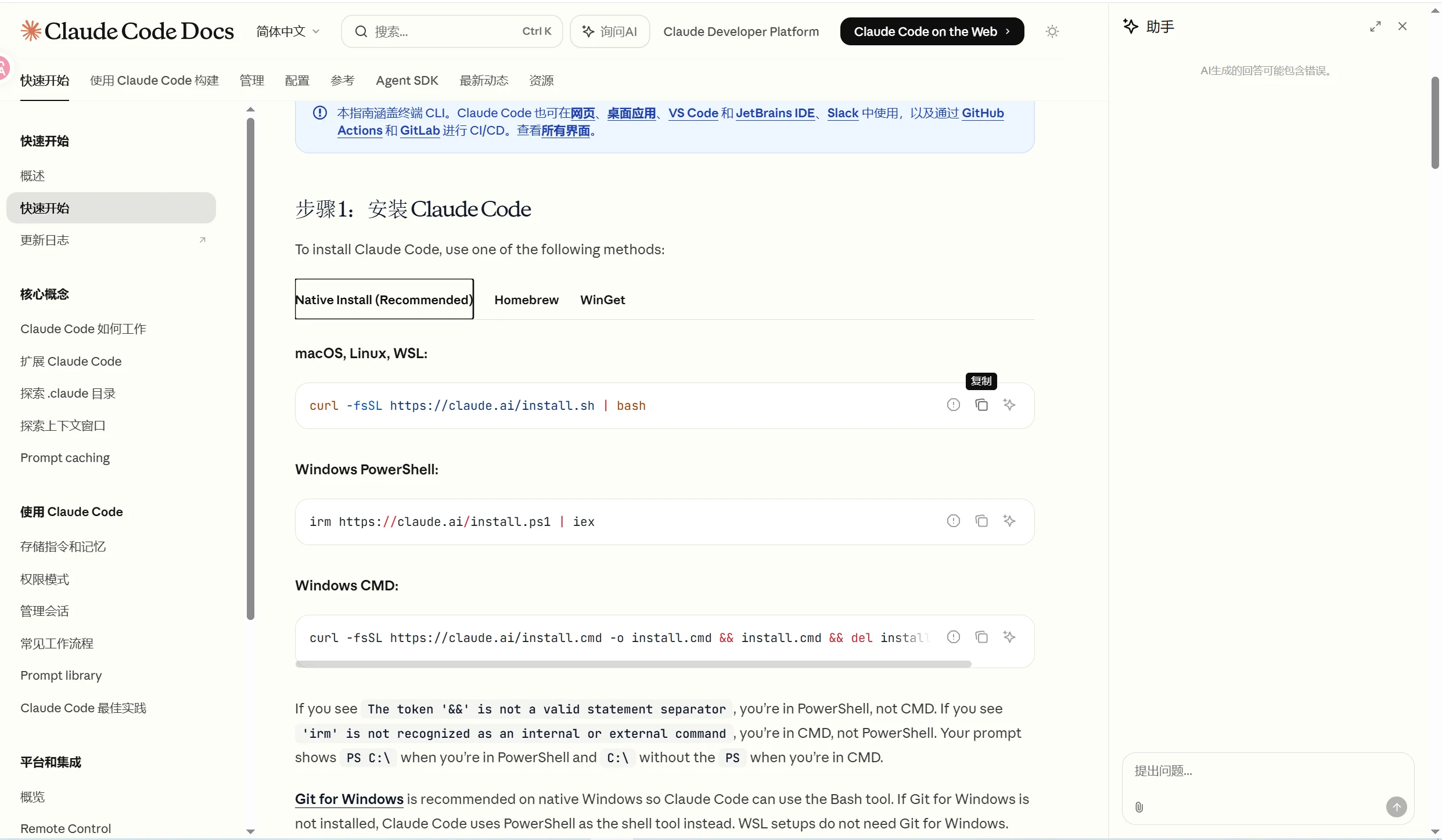Click the page vertical scrollbar thumb
Screen dimensions: 1442x840
coord(1436,122)
